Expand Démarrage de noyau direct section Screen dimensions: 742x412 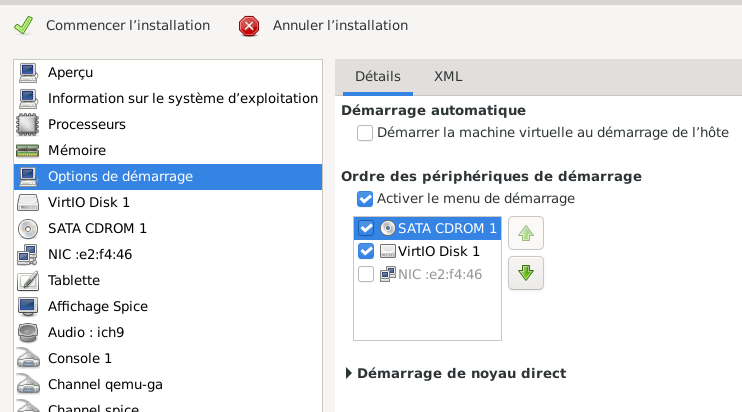349,373
